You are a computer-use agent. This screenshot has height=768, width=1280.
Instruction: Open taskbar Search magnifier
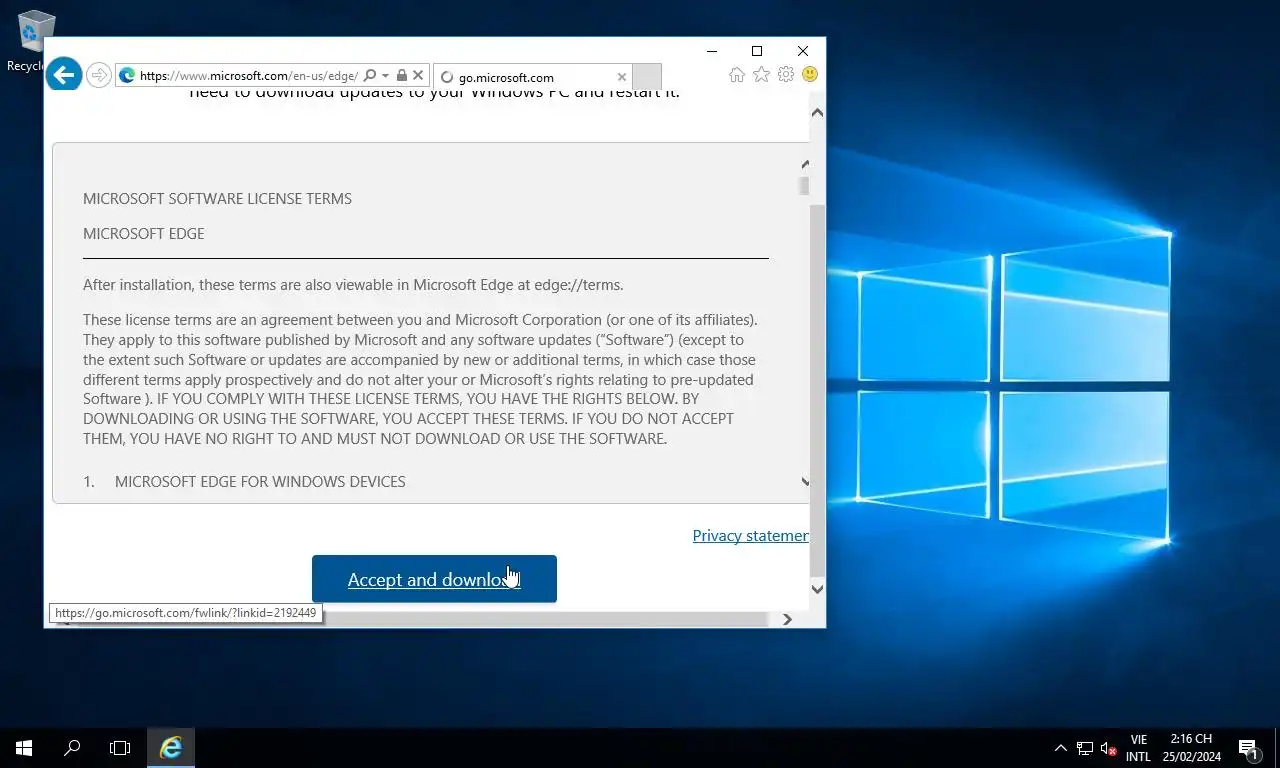(72, 747)
